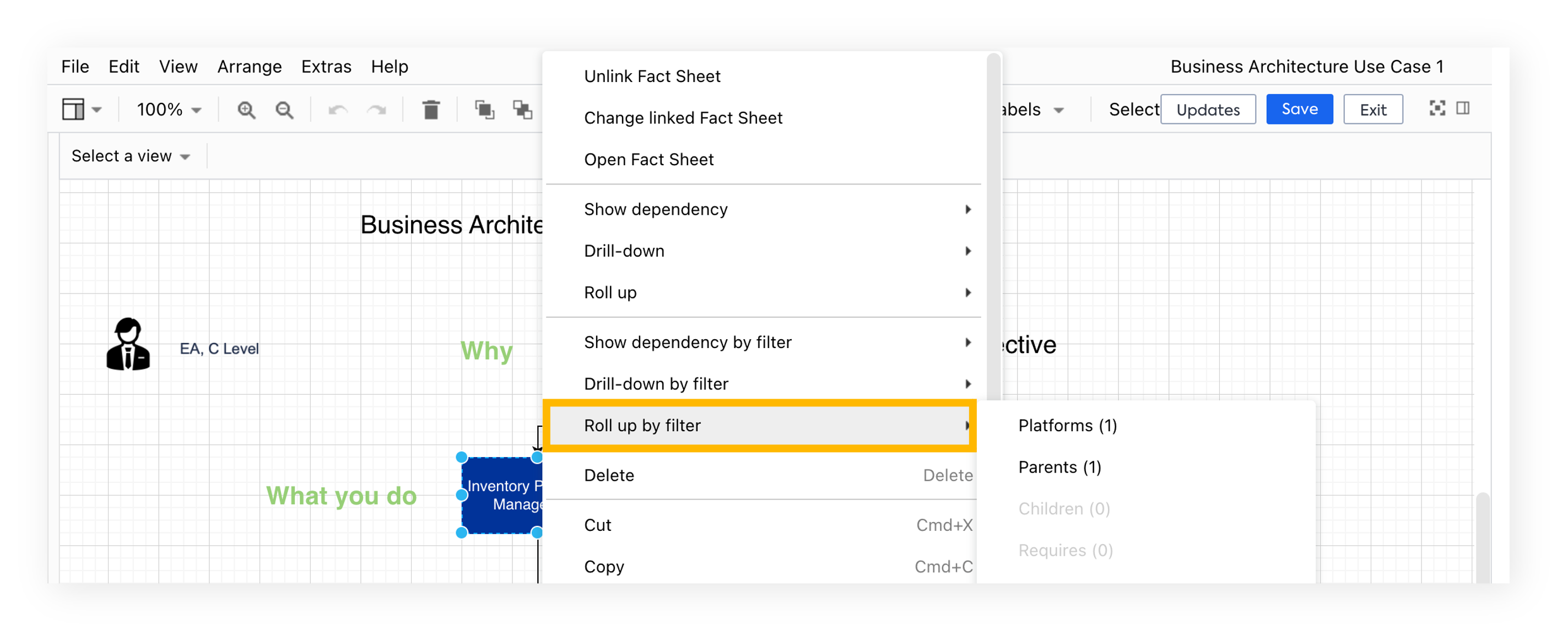Expand Drill-down by filter submenu
This screenshot has width=1568, height=641.
pyautogui.click(x=763, y=384)
